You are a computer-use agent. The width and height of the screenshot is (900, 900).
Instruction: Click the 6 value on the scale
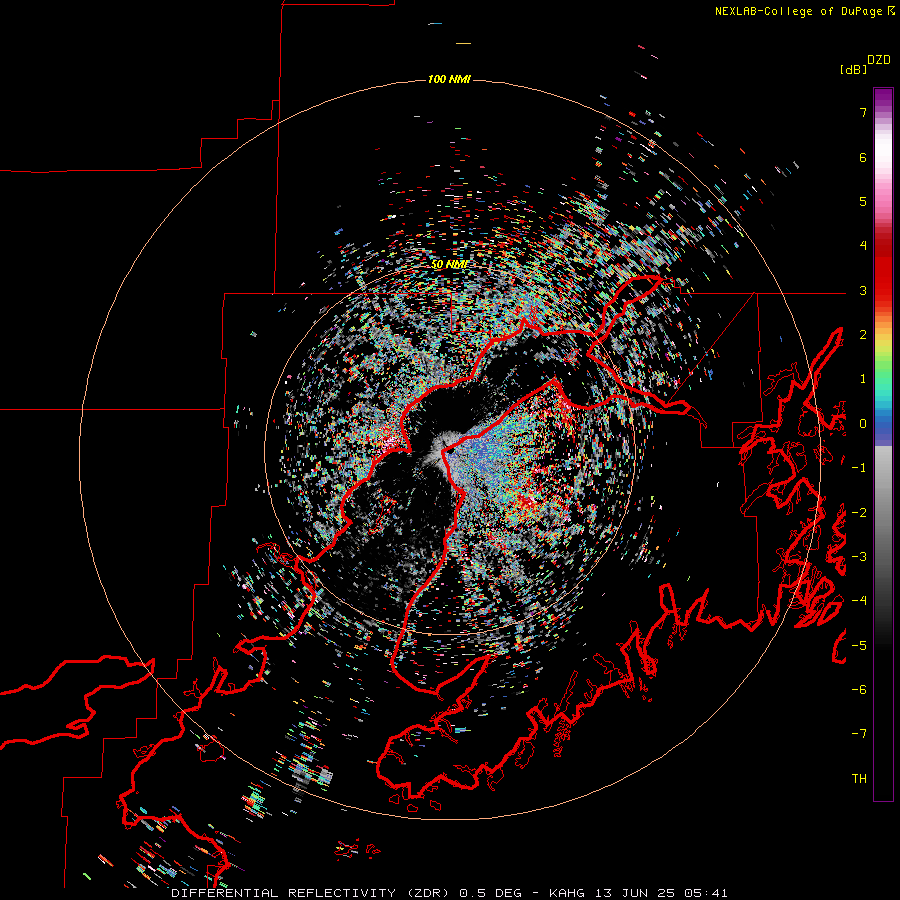(863, 157)
